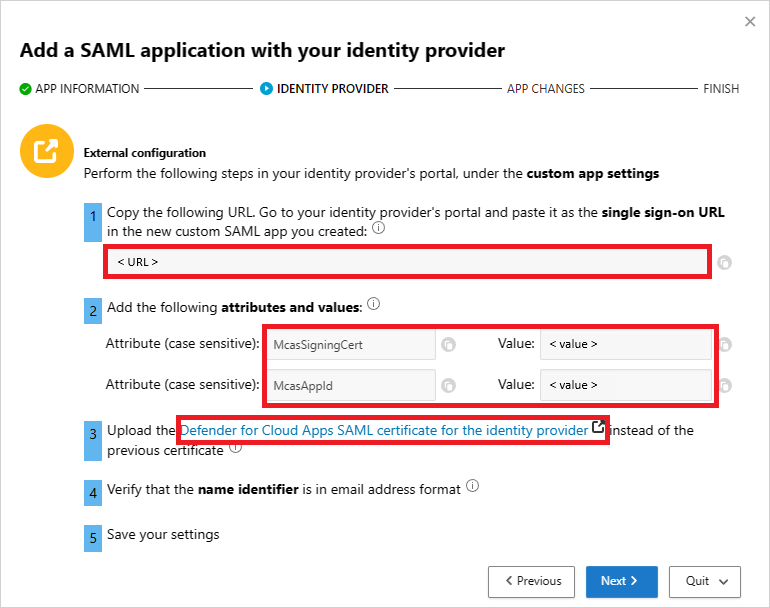
Task: Jump to the App Changes step
Action: (x=545, y=89)
